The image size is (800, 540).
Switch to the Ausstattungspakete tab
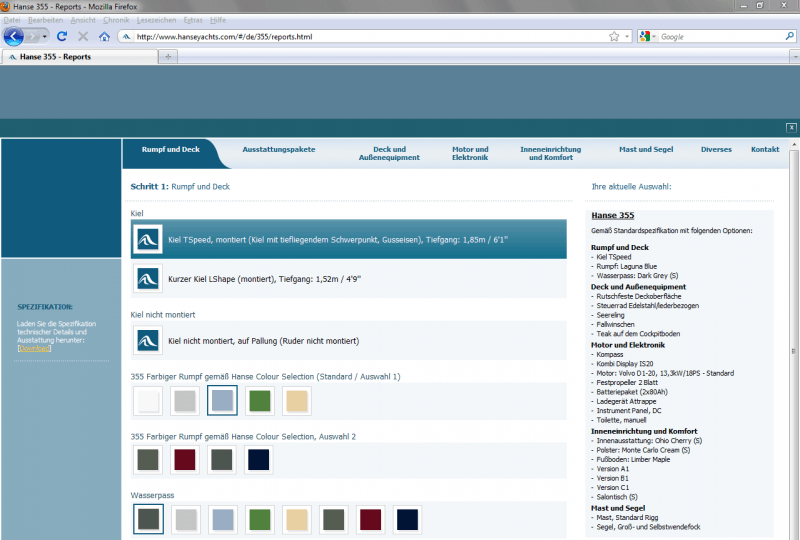pos(279,150)
